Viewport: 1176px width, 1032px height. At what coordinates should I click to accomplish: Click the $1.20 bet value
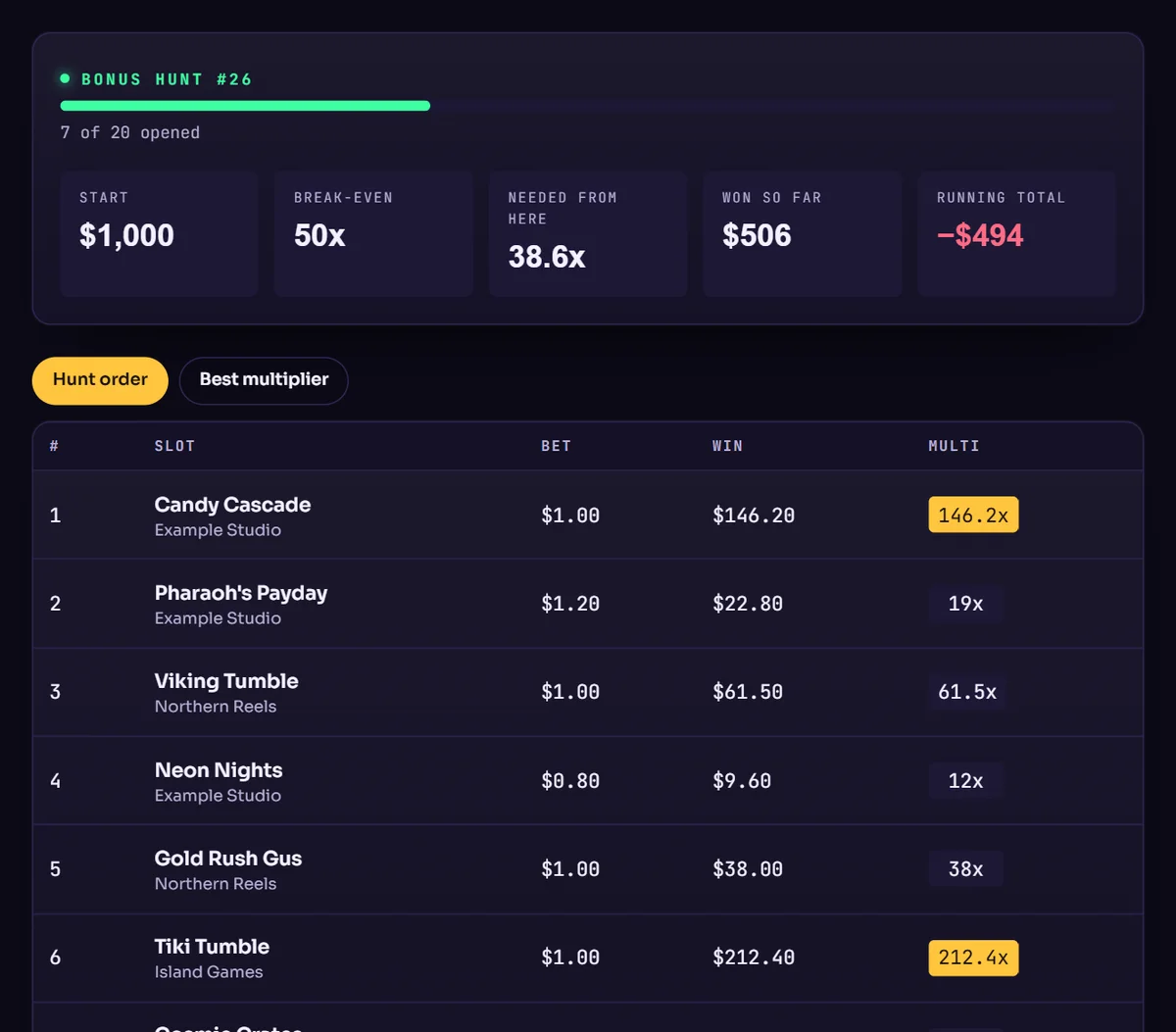coord(570,604)
